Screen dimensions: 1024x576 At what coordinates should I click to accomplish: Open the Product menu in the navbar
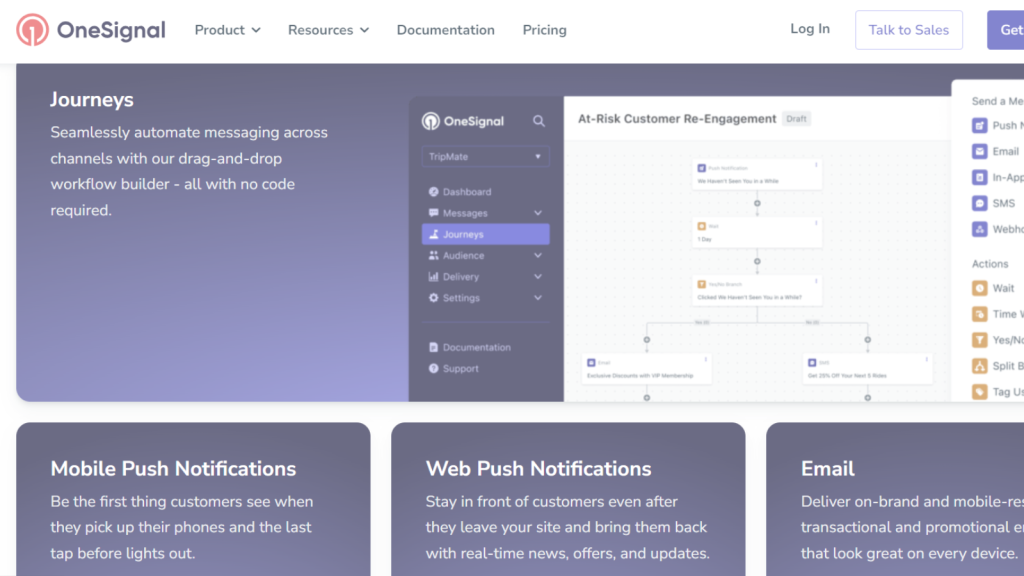227,30
